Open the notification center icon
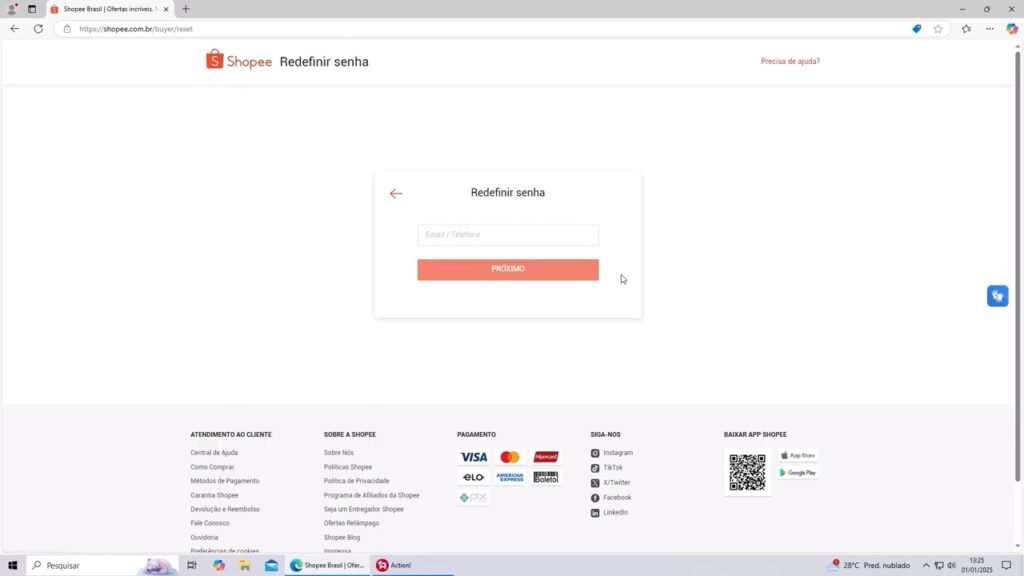This screenshot has height=576, width=1024. [1006, 565]
